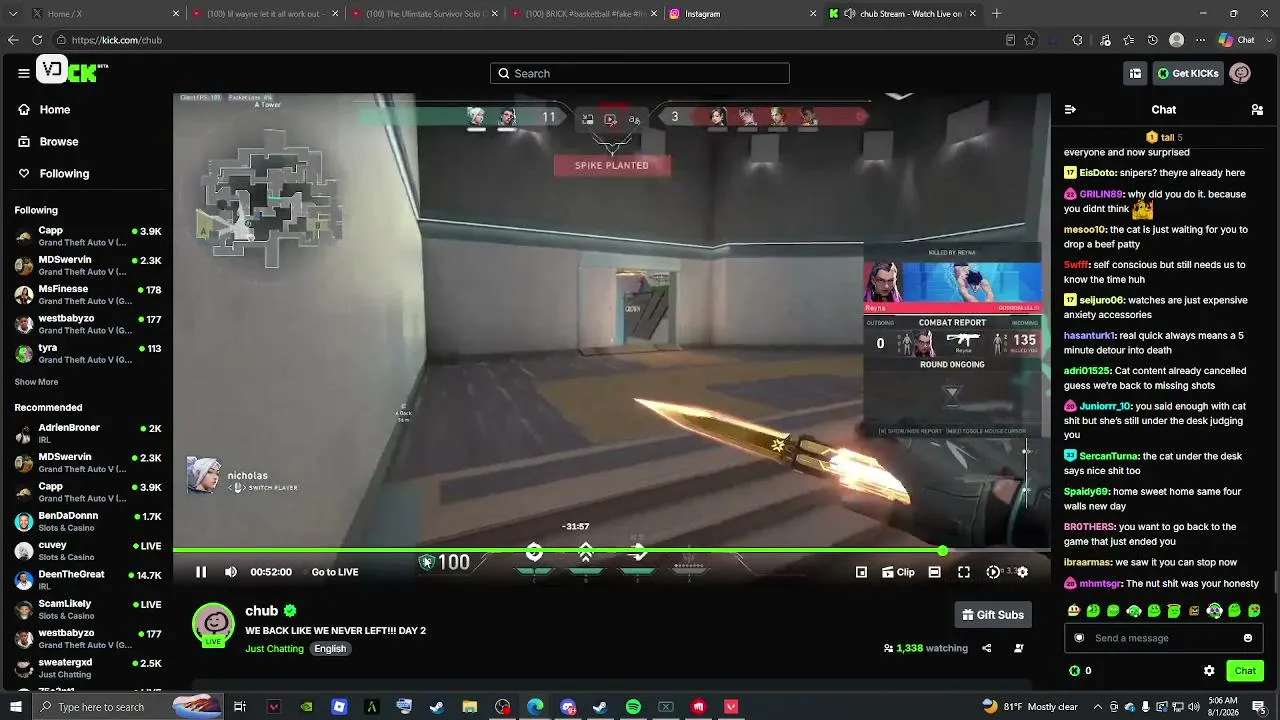
Task: Open sweatergxd channel in Recommended
Action: point(88,668)
